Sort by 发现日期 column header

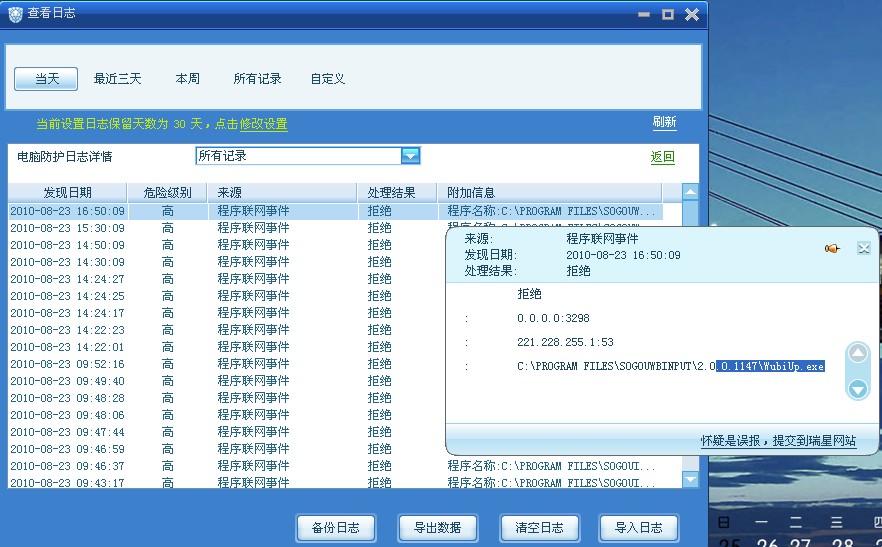(68, 192)
